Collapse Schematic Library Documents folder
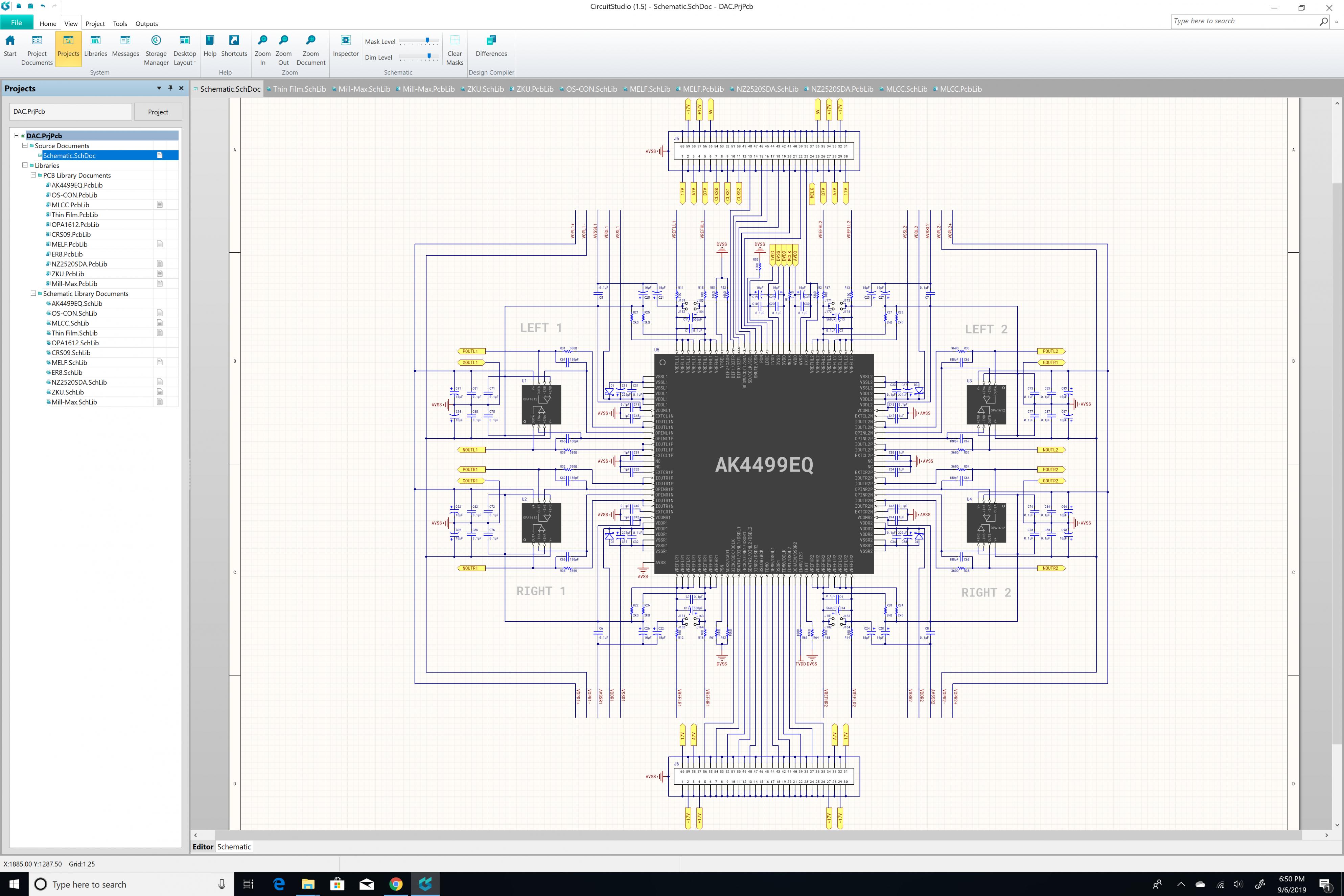The image size is (1344, 896). point(33,293)
